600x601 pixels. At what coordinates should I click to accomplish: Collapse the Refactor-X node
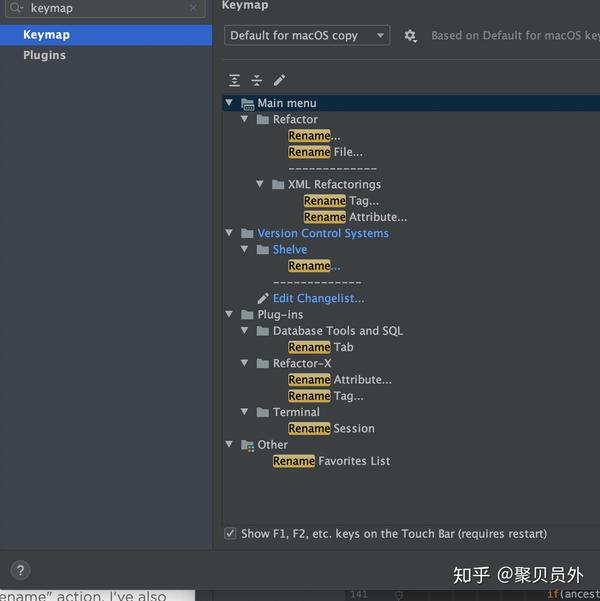[x=245, y=363]
